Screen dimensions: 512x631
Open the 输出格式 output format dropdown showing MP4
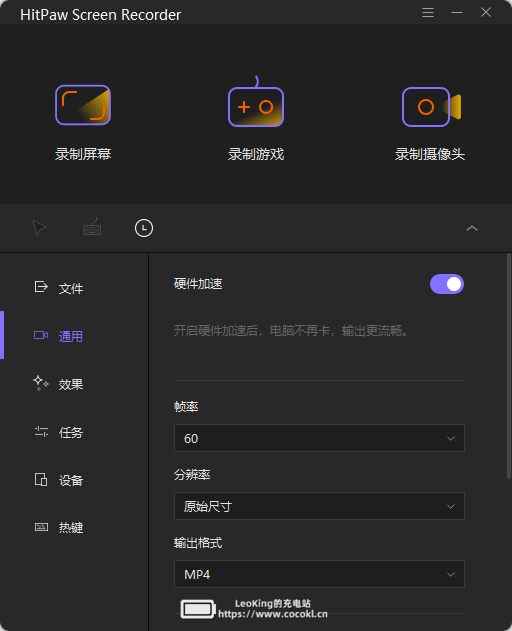click(319, 574)
